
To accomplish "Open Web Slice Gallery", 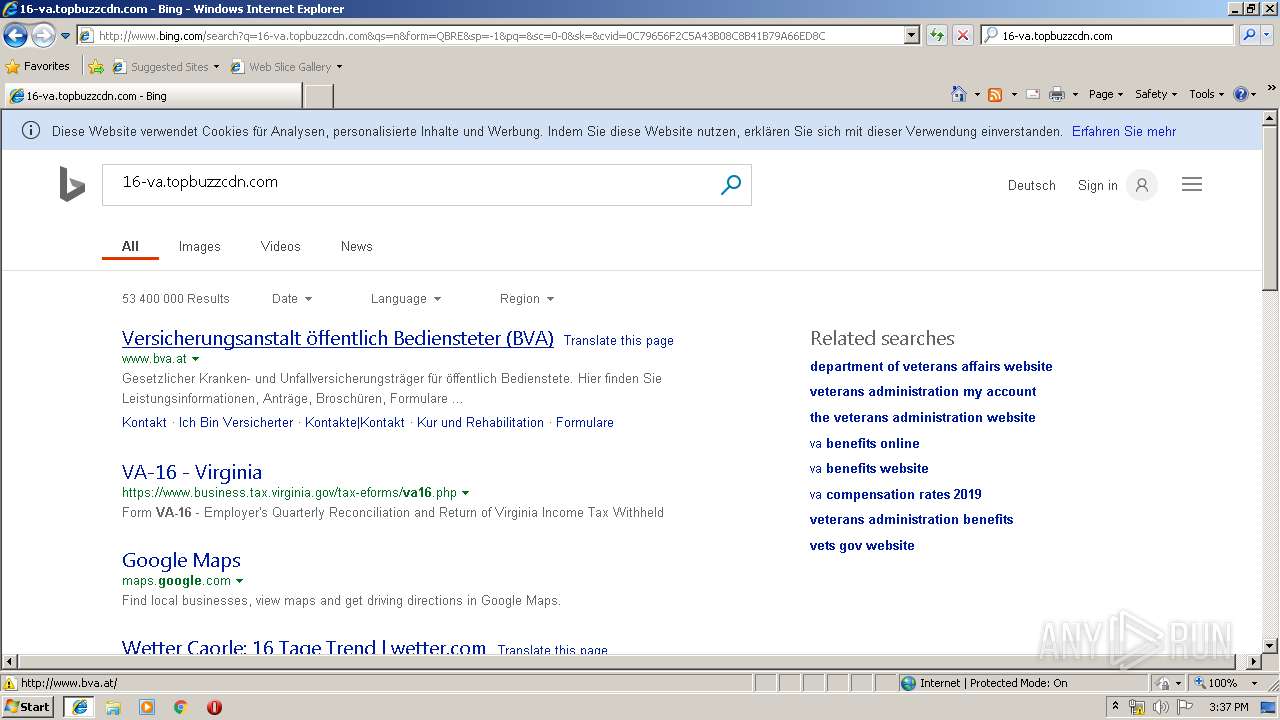I will (x=286, y=67).
